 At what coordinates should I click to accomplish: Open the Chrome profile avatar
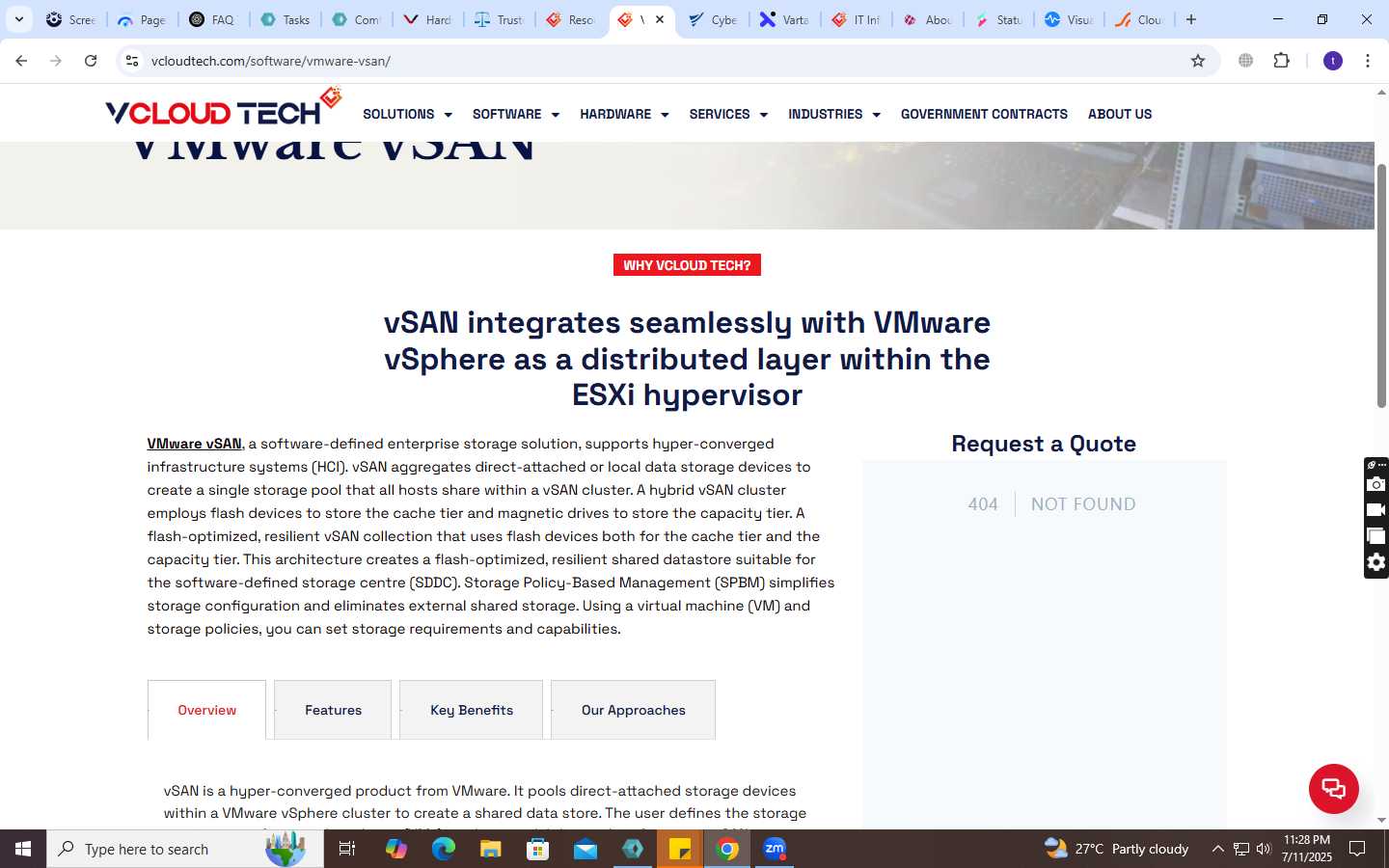pyautogui.click(x=1333, y=61)
